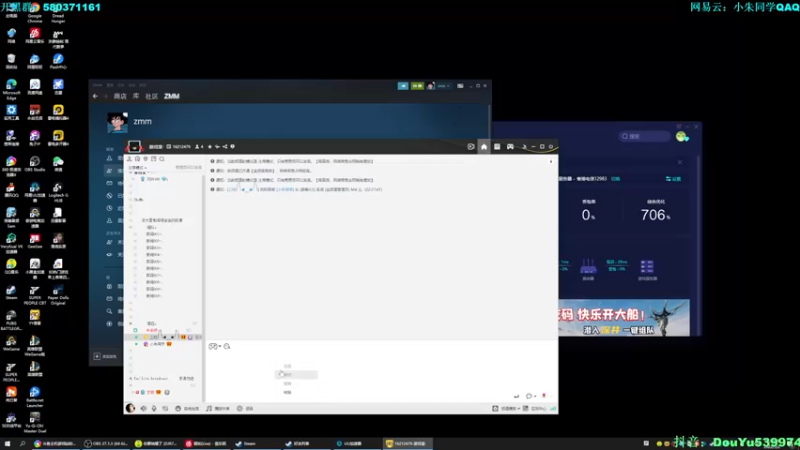
Task: Click the promotional banner in accelerator window
Action: (x=623, y=317)
